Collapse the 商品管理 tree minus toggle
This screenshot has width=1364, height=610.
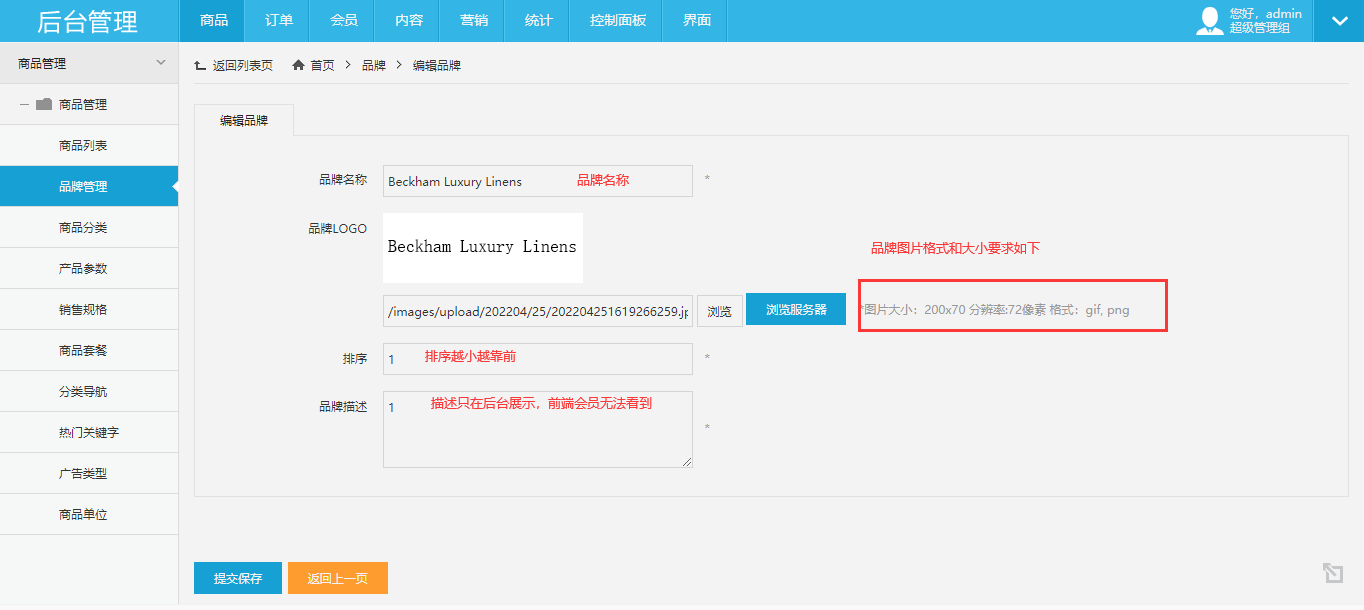pos(24,104)
